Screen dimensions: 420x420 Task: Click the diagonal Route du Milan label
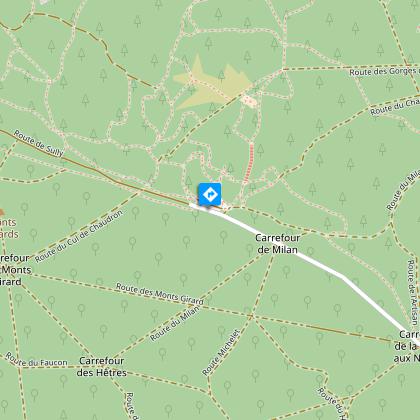175,323
